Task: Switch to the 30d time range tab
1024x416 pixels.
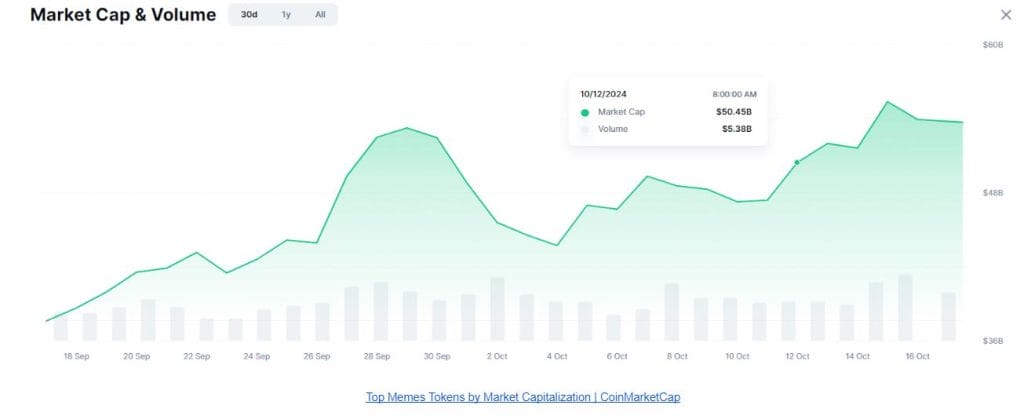Action: coord(249,15)
